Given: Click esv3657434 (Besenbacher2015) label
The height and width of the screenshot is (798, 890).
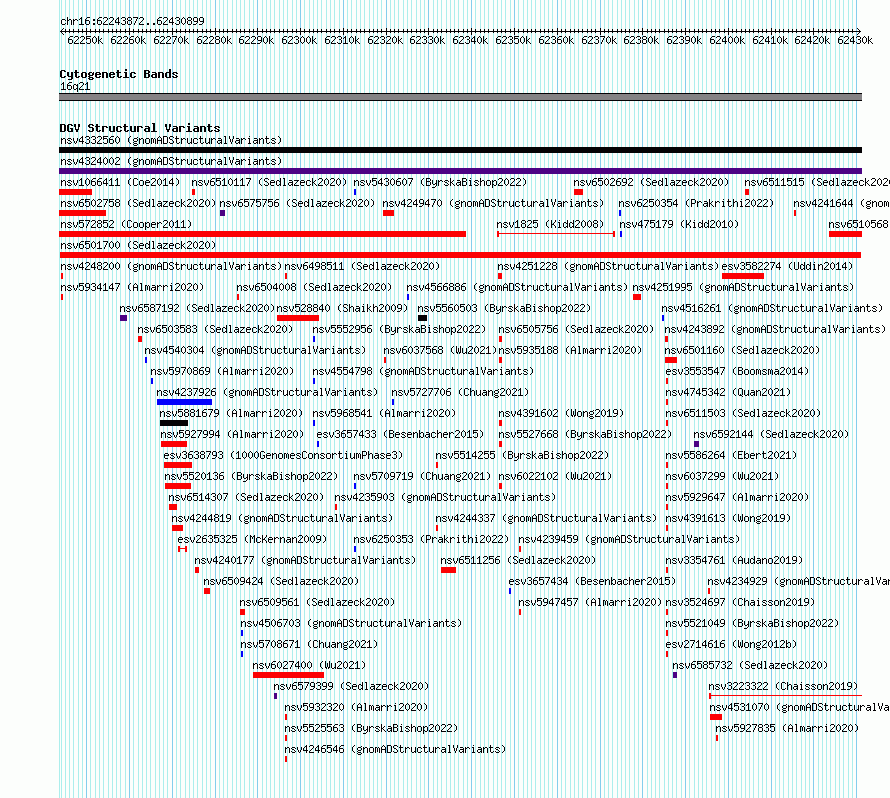Looking at the screenshot, I should [592, 581].
